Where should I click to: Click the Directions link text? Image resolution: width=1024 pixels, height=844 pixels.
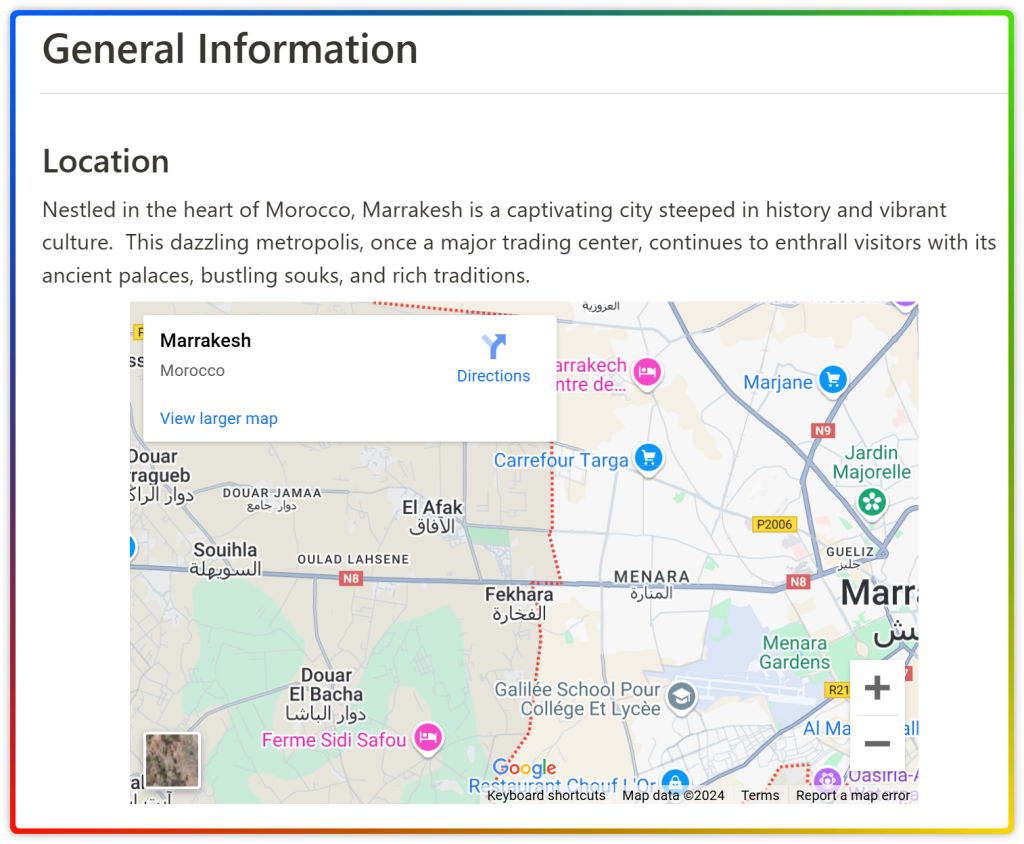pyautogui.click(x=493, y=376)
